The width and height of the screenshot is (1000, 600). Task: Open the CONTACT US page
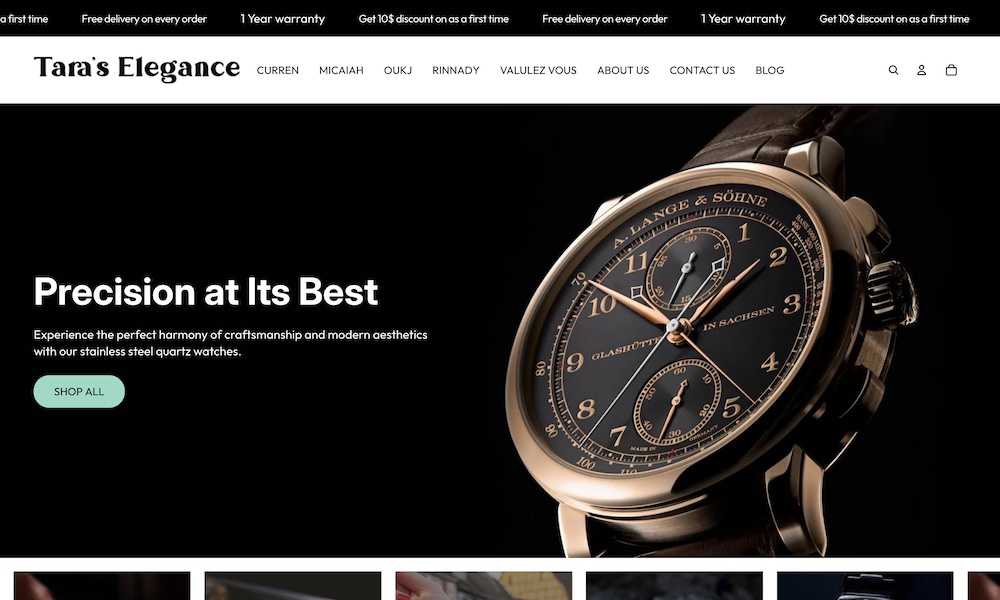702,70
